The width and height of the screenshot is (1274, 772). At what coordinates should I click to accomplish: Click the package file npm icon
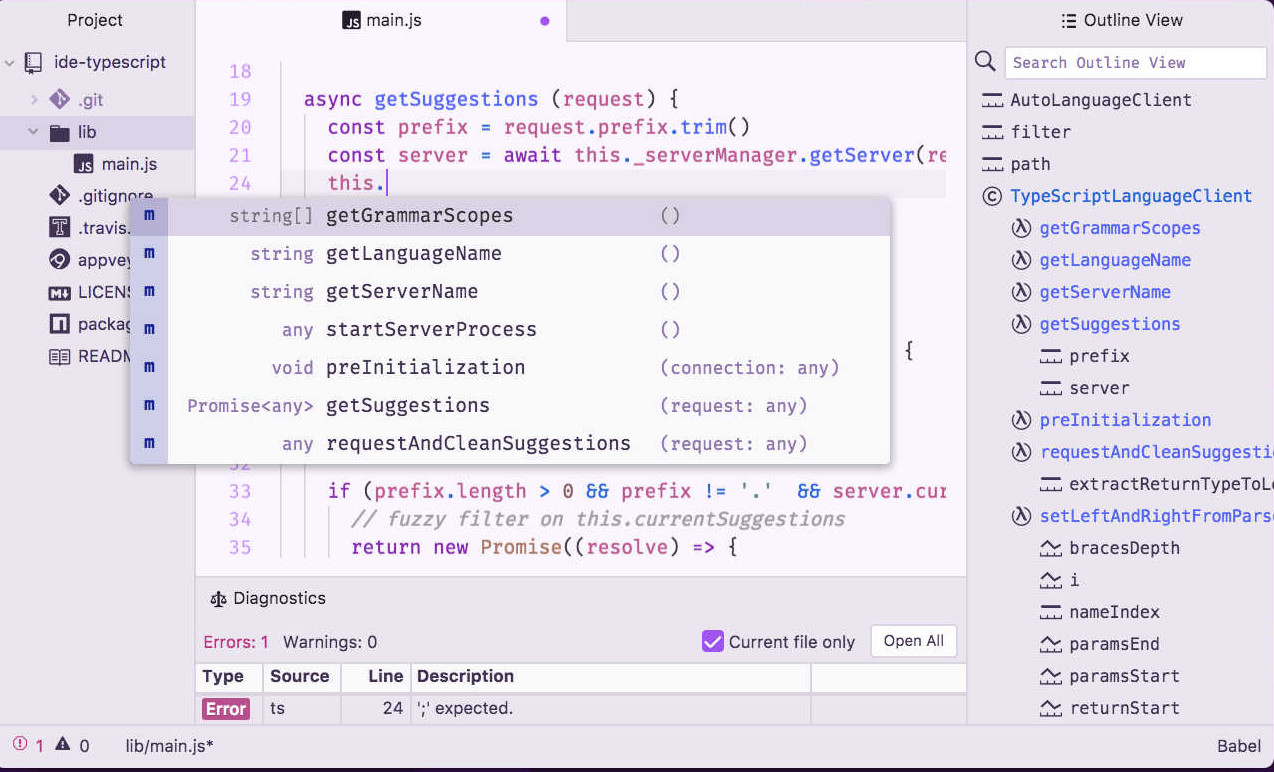click(x=60, y=324)
